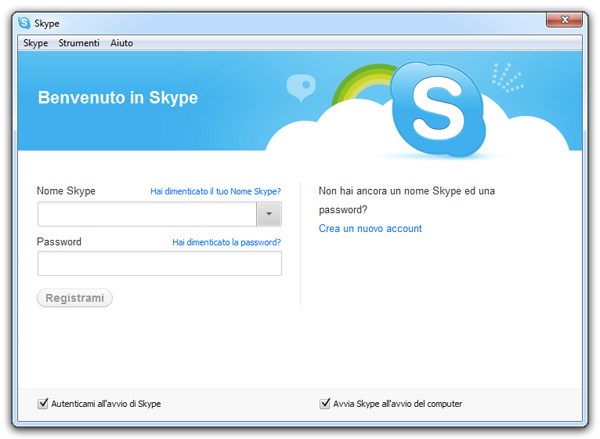Open the Aiuto menu
The height and width of the screenshot is (439, 600).
point(122,43)
